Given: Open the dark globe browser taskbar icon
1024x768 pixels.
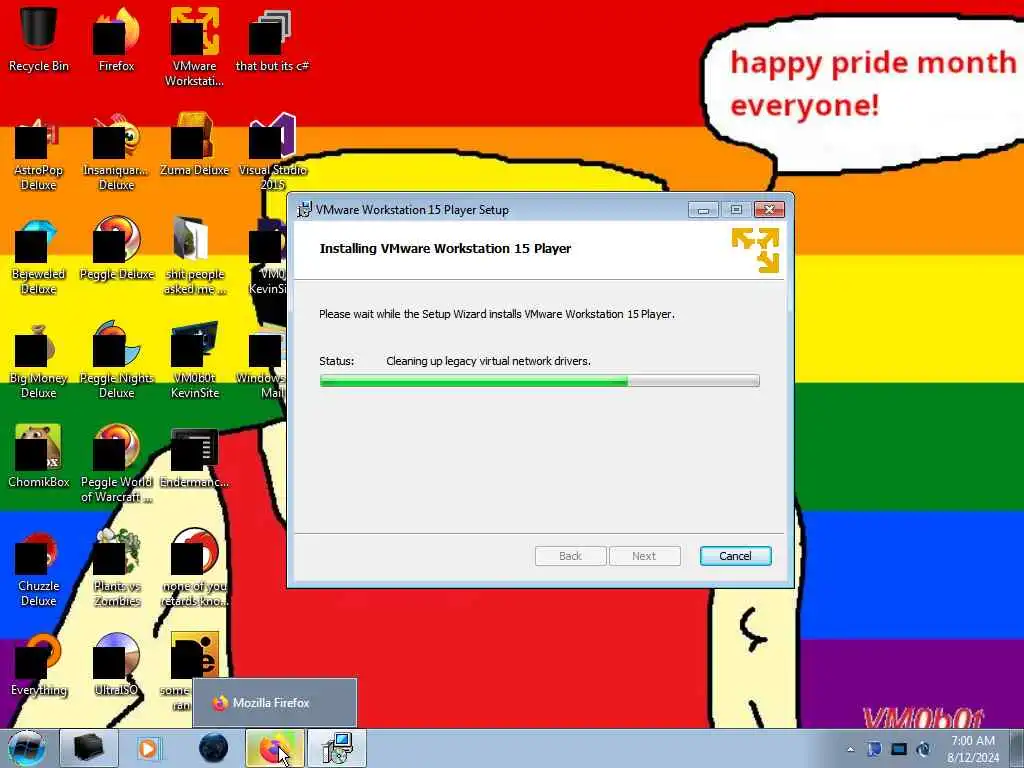Looking at the screenshot, I should [214, 748].
